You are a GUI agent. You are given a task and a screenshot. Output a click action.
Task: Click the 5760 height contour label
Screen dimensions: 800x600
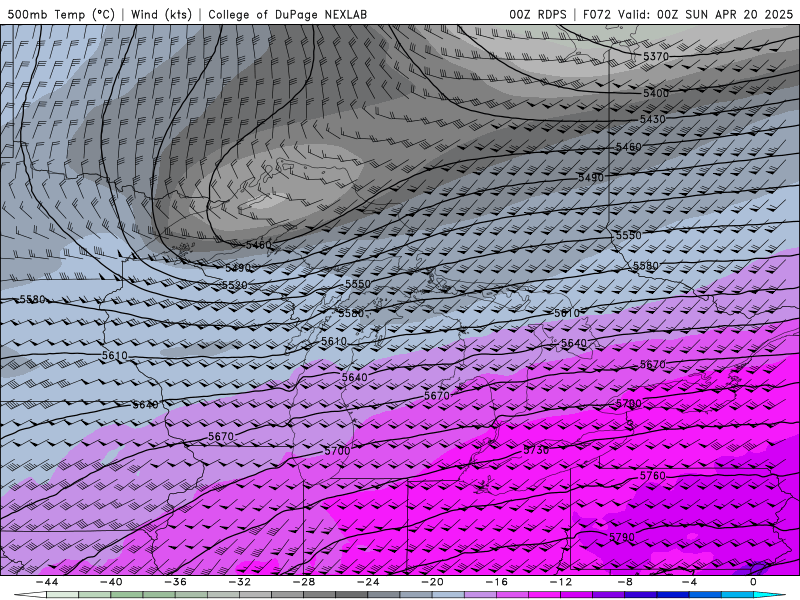(x=653, y=476)
